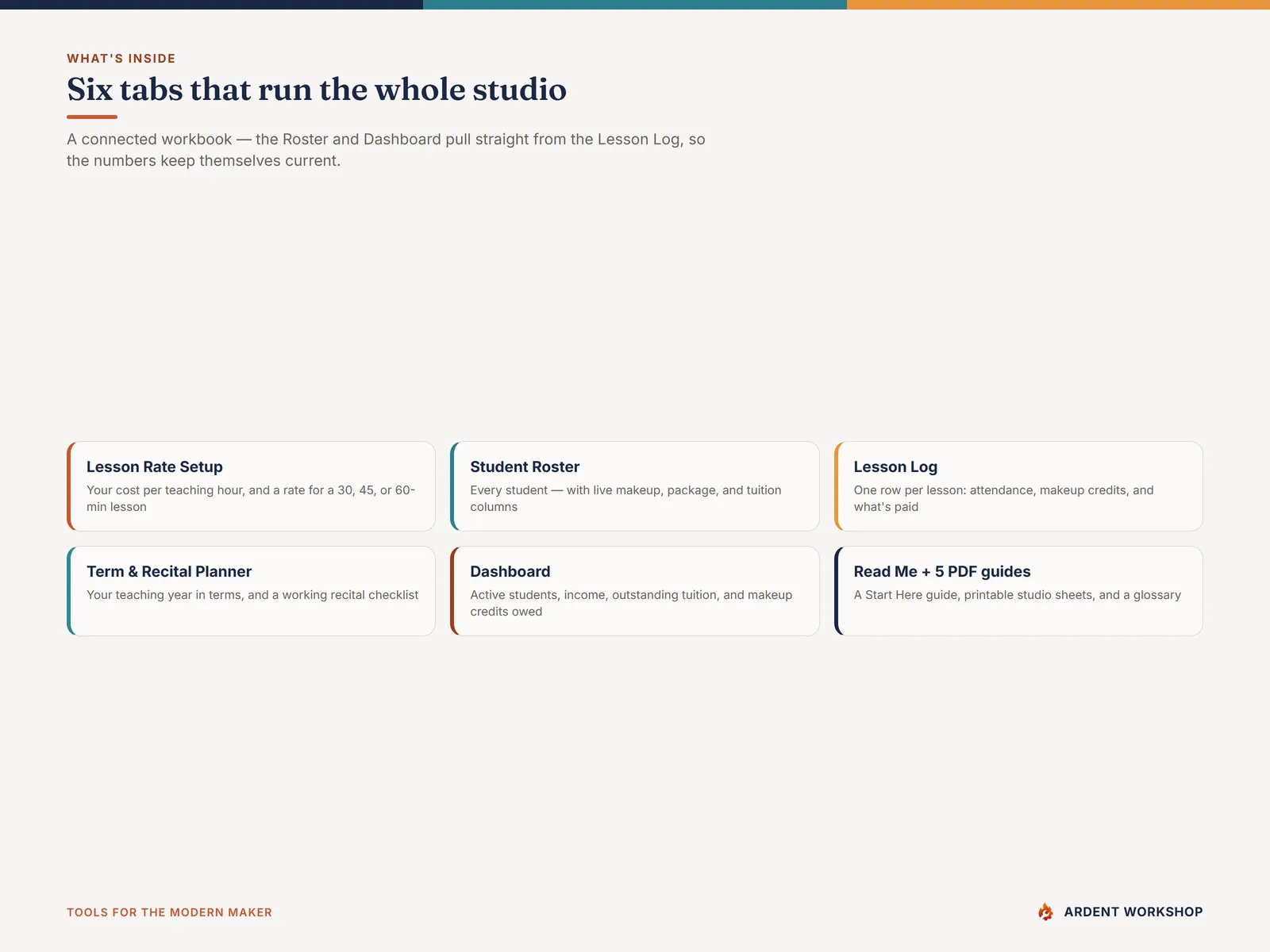The height and width of the screenshot is (952, 1270).
Task: Click the 'TOOLS FOR THE MODERN MAKER' footer text
Action: (169, 912)
